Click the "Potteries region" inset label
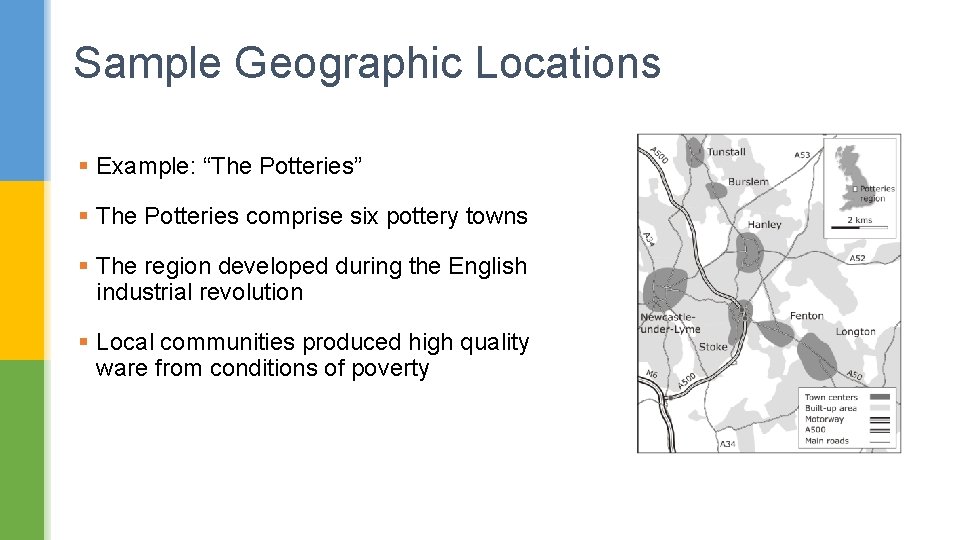 click(876, 193)
